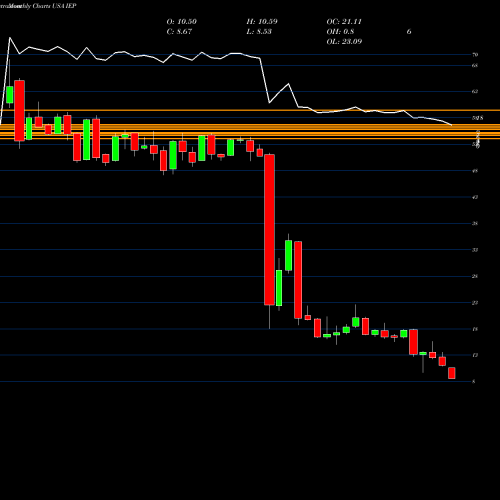This screenshot has height=500, width=500.
Task: Click the 38 price axis label
Action: [475, 223]
